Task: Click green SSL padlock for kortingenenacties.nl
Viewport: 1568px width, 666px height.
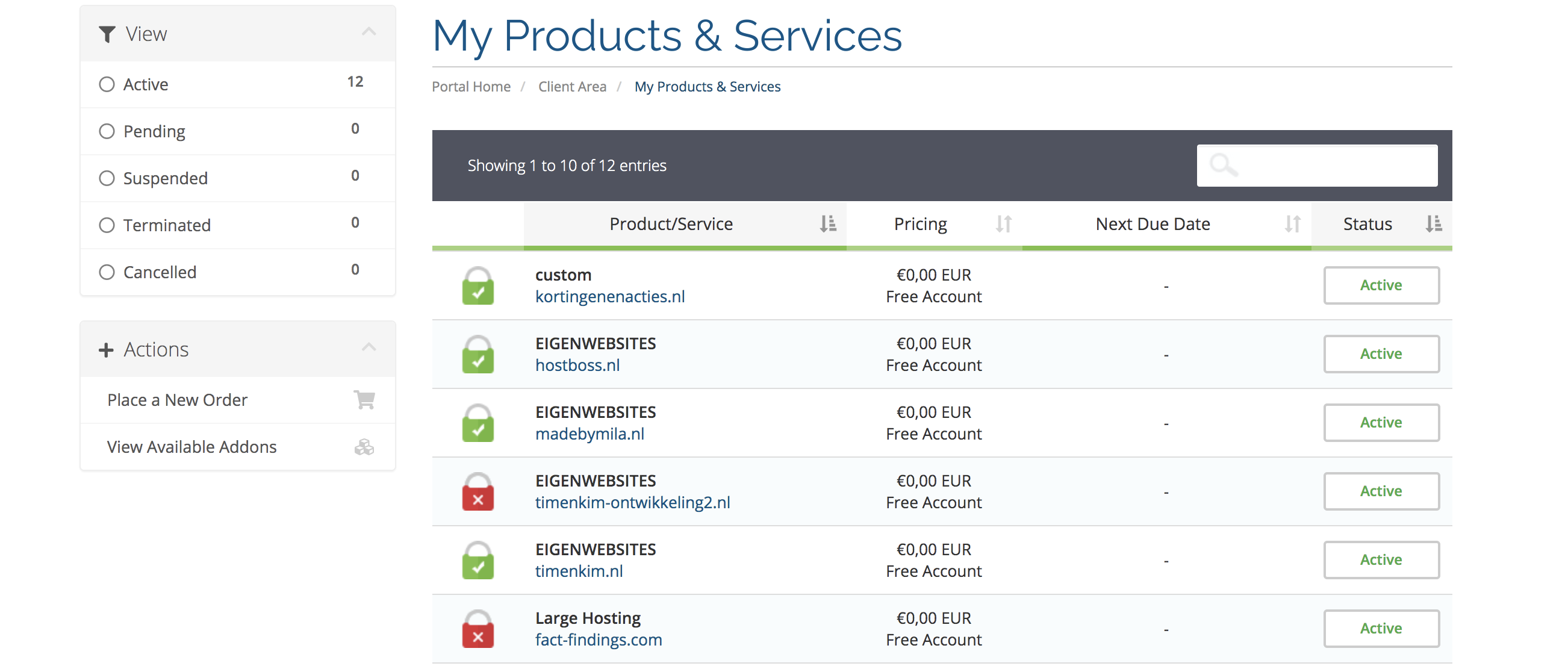Action: point(478,286)
